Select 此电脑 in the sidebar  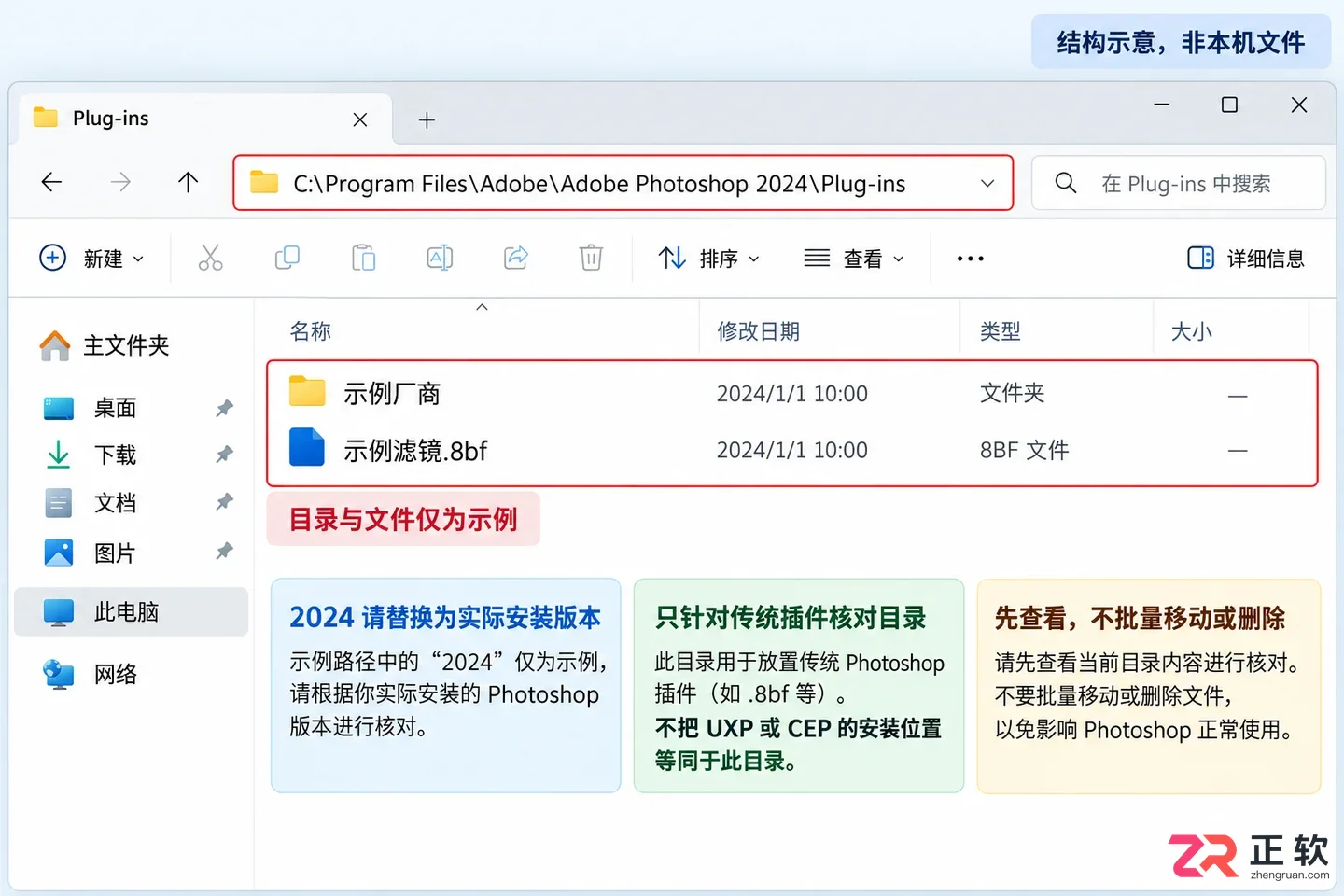pos(132,612)
